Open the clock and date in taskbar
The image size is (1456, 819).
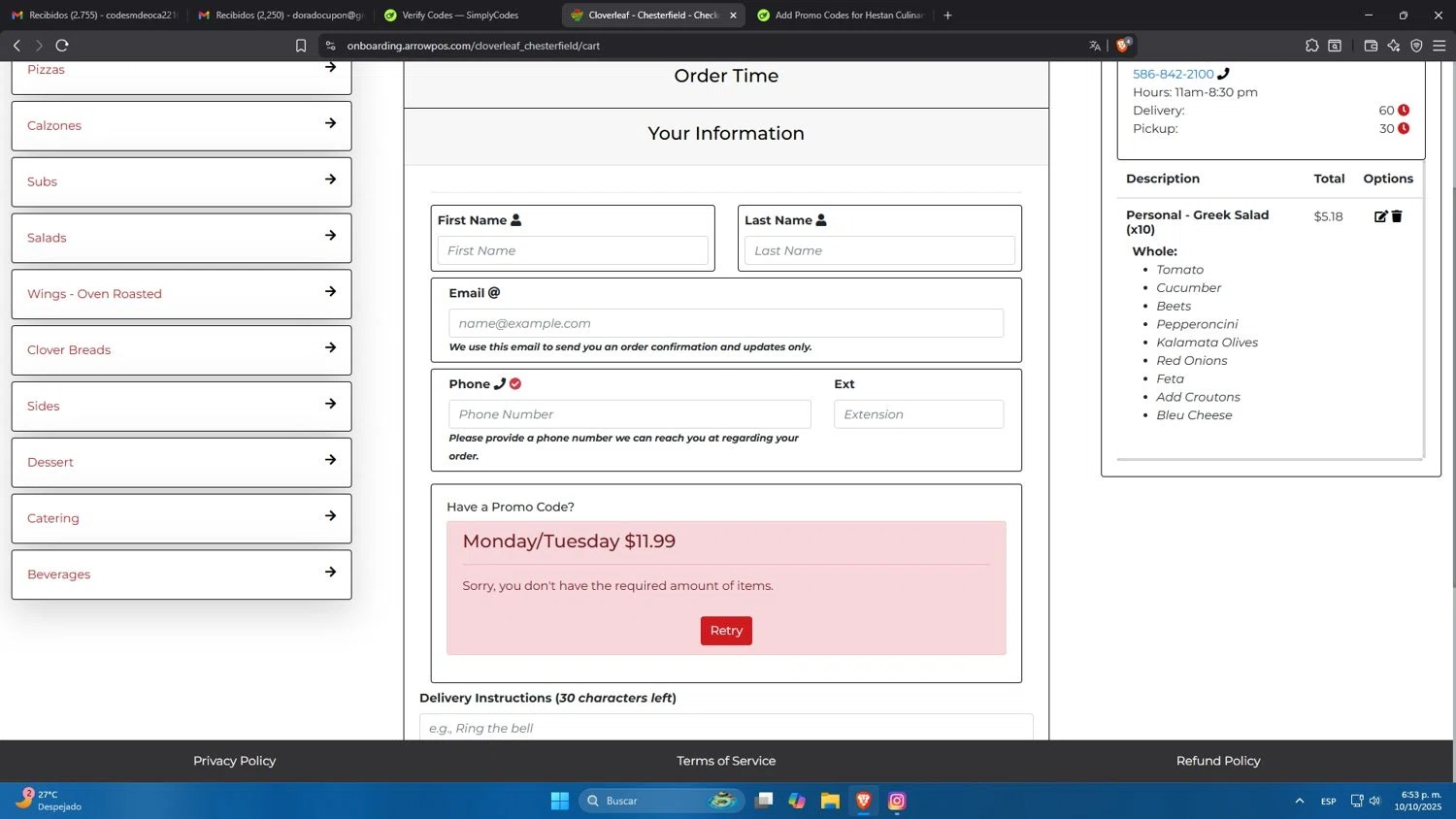(x=1418, y=801)
